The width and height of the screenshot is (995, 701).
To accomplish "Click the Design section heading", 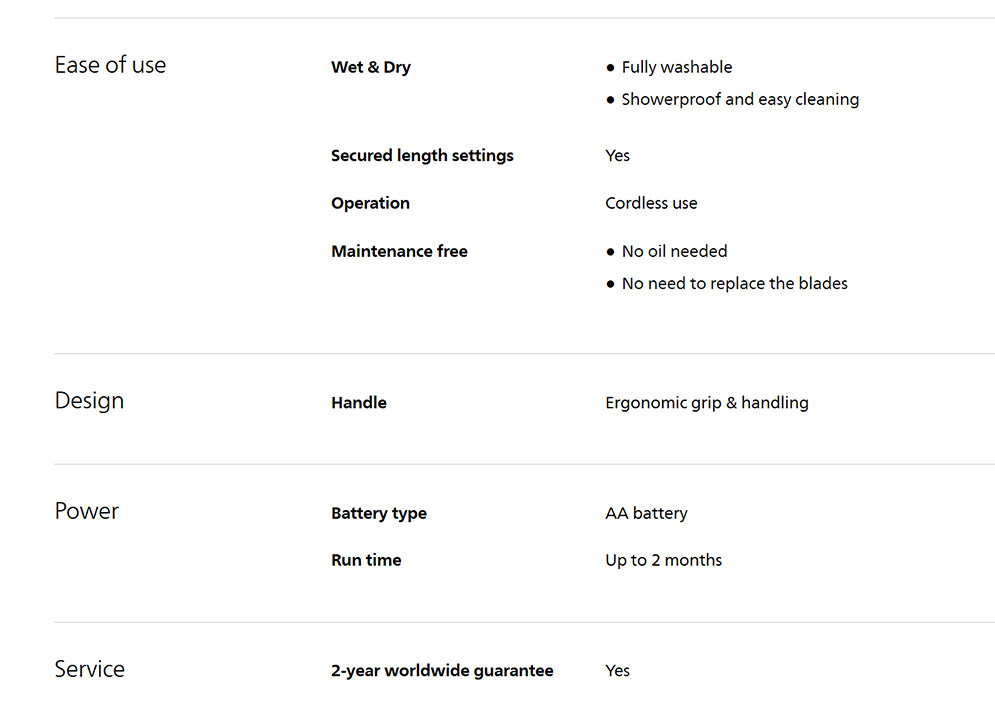I will (x=89, y=401).
